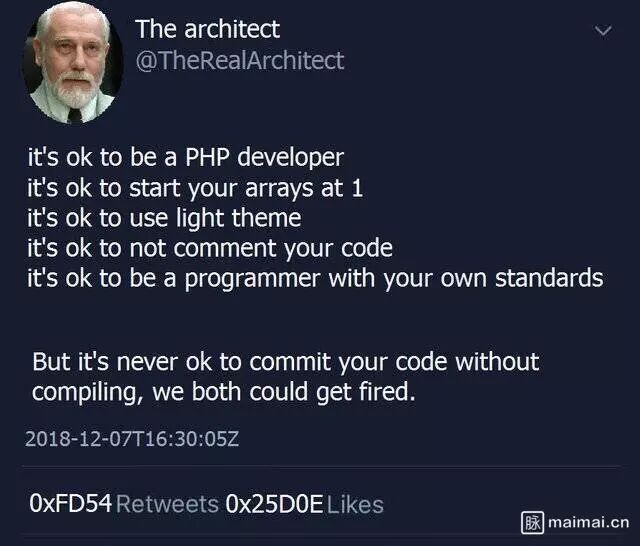The width and height of the screenshot is (640, 546).
Task: Click the 0xFD54 retweet count
Action: click(70, 503)
